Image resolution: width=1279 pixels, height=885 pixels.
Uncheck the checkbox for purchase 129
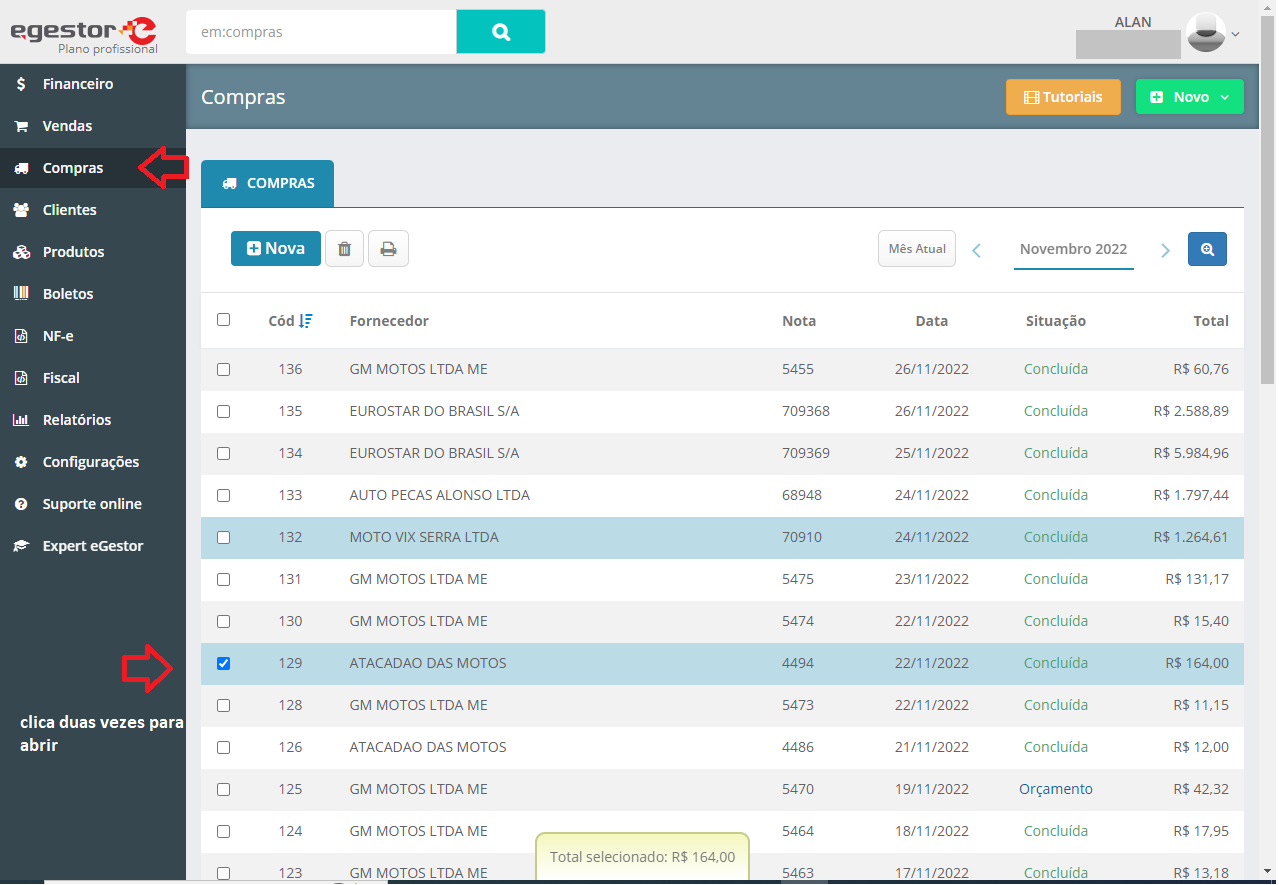pyautogui.click(x=224, y=663)
